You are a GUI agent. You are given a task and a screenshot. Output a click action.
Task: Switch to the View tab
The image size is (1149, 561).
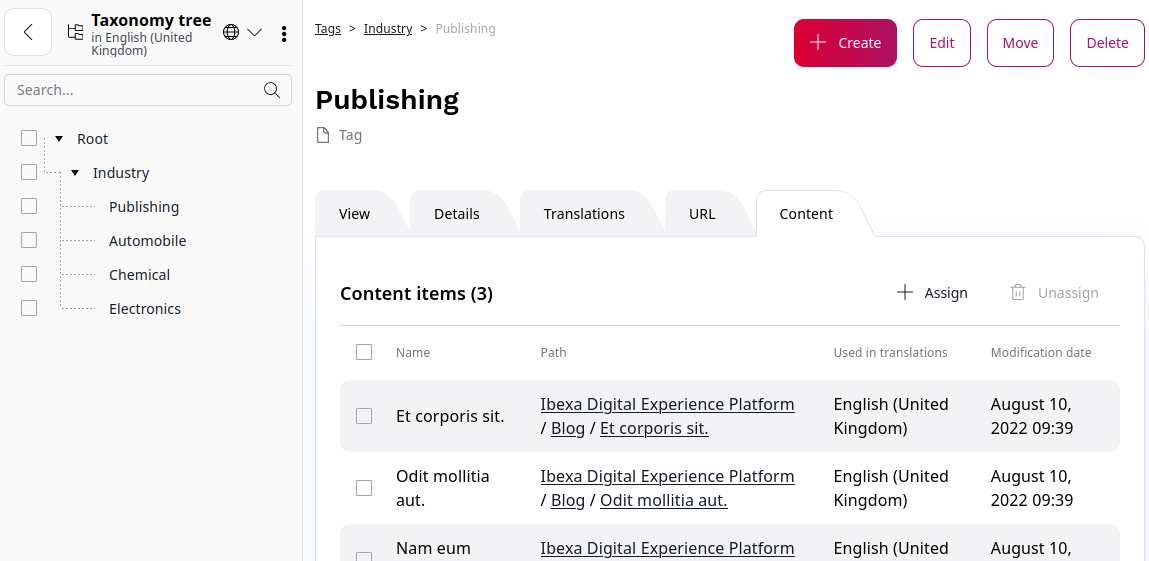coord(355,214)
